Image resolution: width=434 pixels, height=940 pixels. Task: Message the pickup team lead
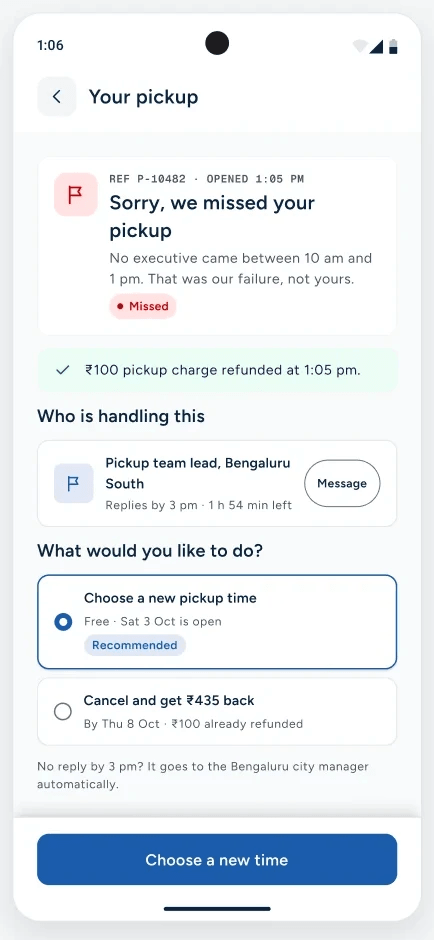[342, 483]
